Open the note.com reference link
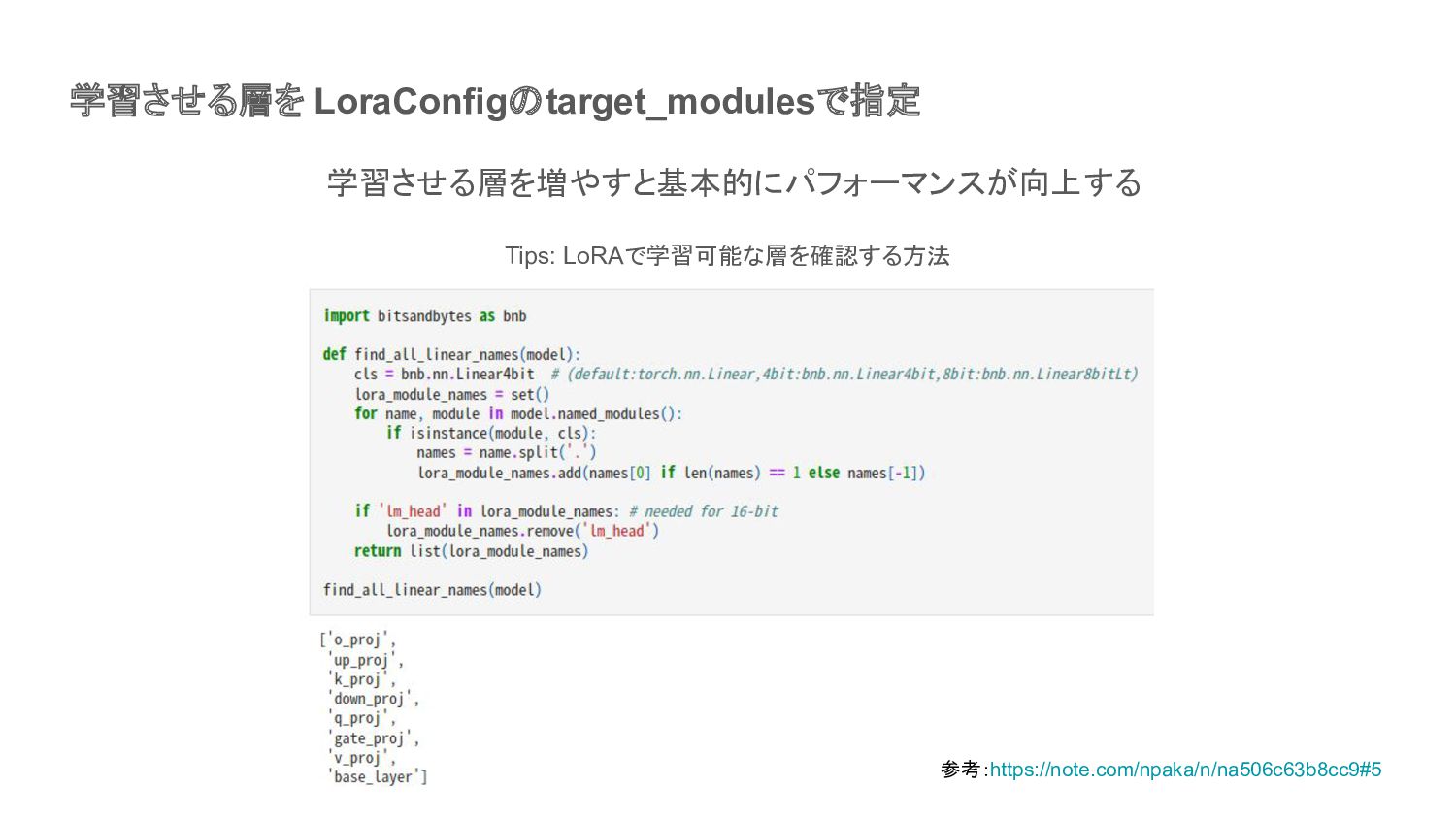1456x819 pixels. (1185, 770)
